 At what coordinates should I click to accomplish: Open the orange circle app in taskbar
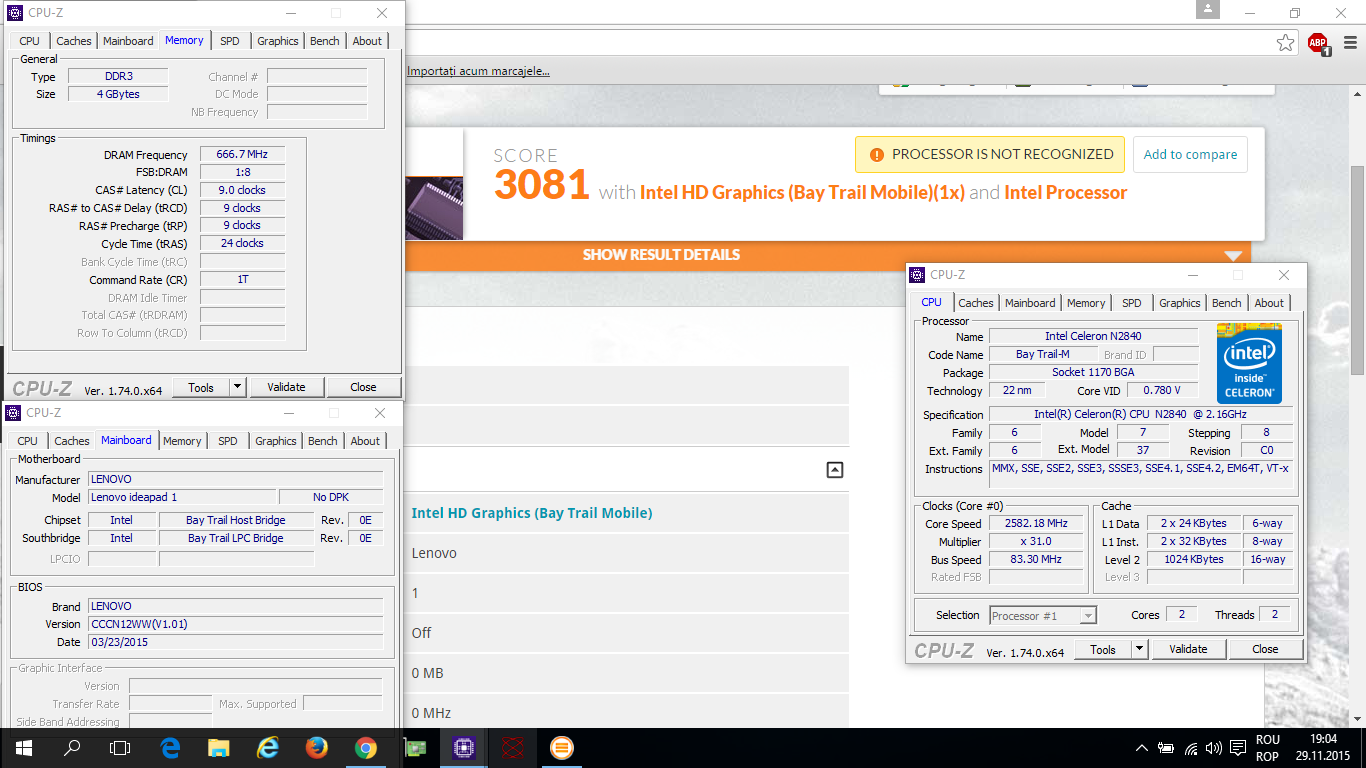point(561,748)
